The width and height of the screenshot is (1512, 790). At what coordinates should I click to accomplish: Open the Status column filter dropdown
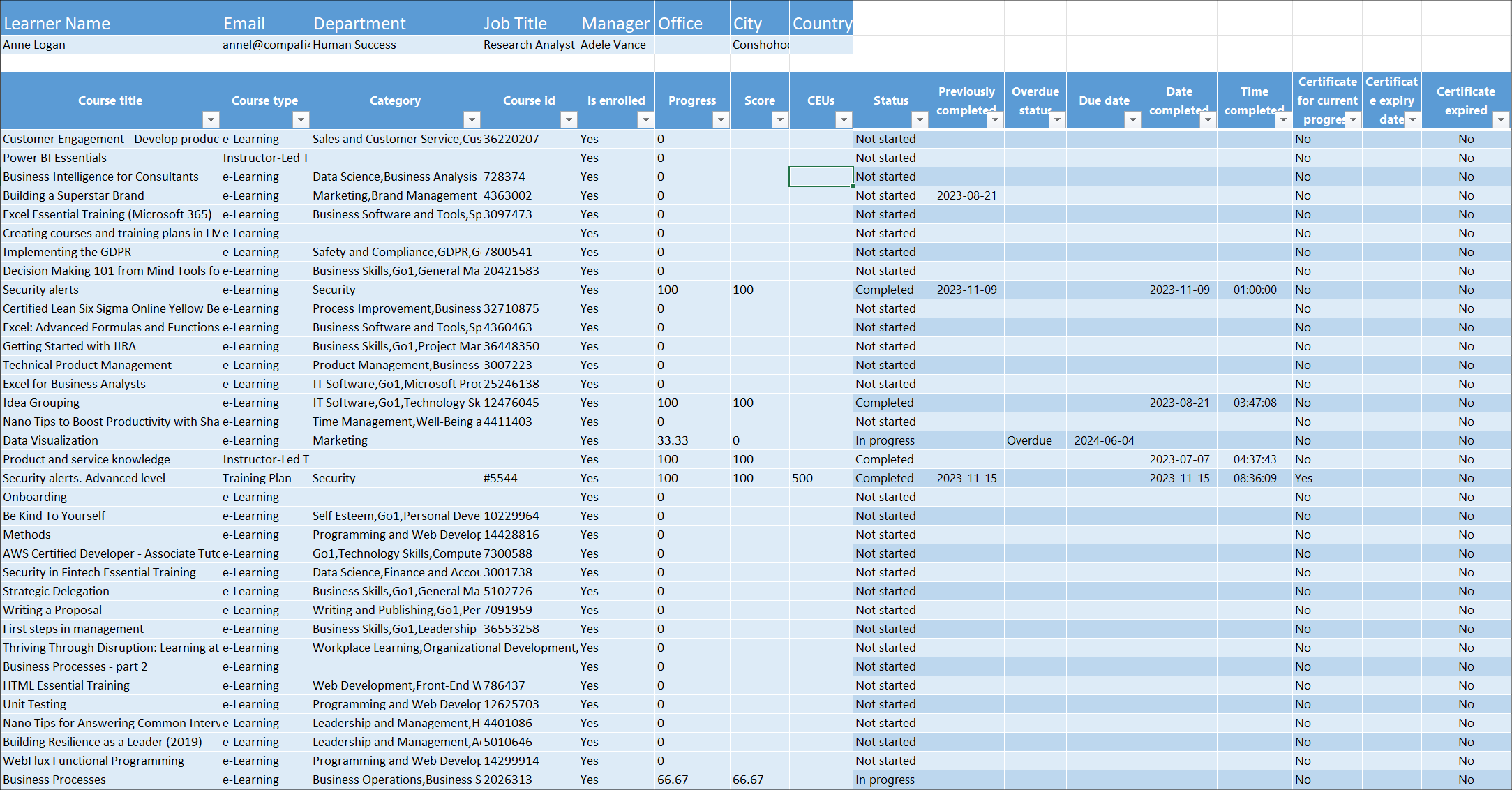pos(919,119)
